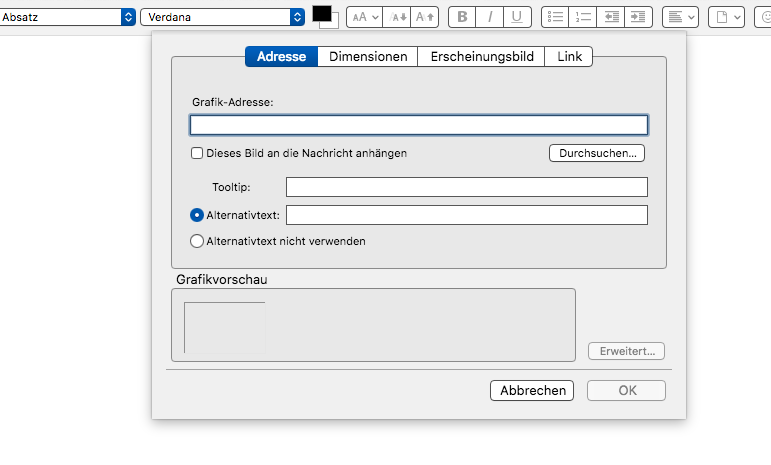
Task: Open the Erscheinungsbild tab
Action: pyautogui.click(x=481, y=57)
